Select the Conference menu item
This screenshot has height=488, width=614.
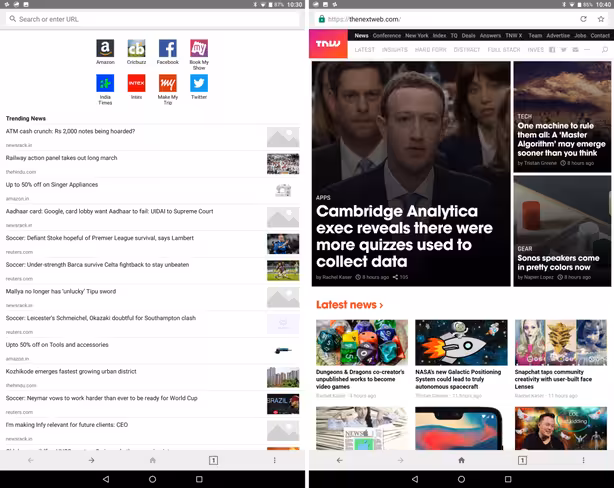(386, 36)
